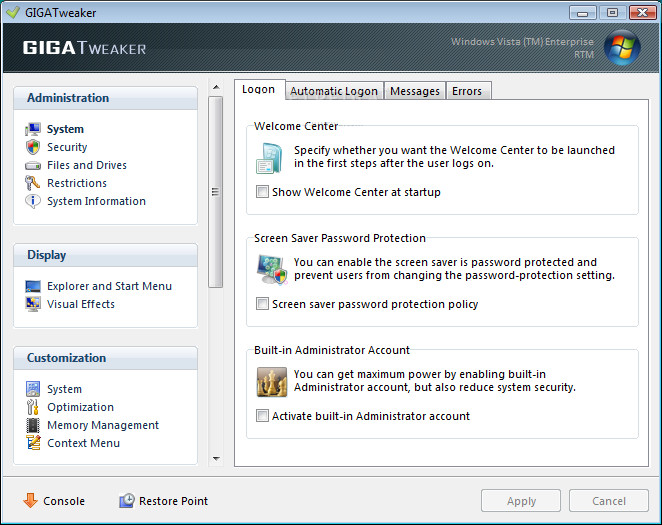
Task: Open Context Menu customization section
Action: point(83,443)
